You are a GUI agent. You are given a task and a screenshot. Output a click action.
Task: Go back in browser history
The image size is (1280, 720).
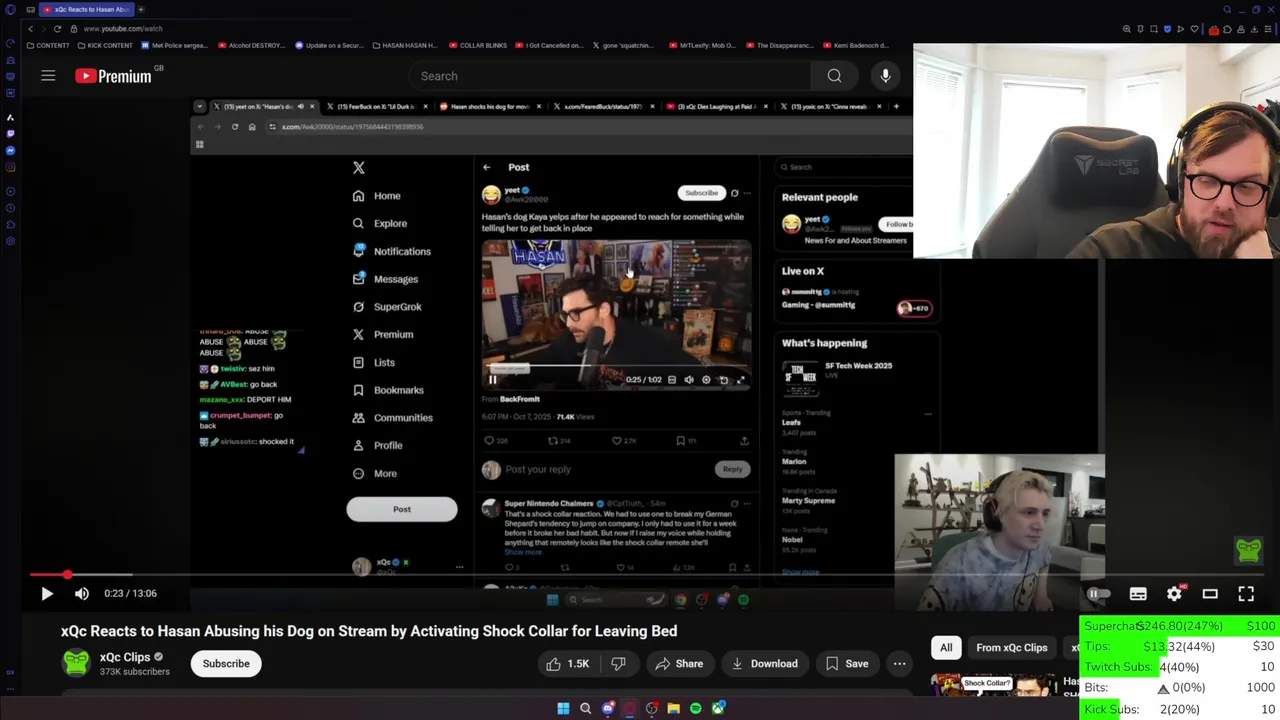(x=30, y=29)
